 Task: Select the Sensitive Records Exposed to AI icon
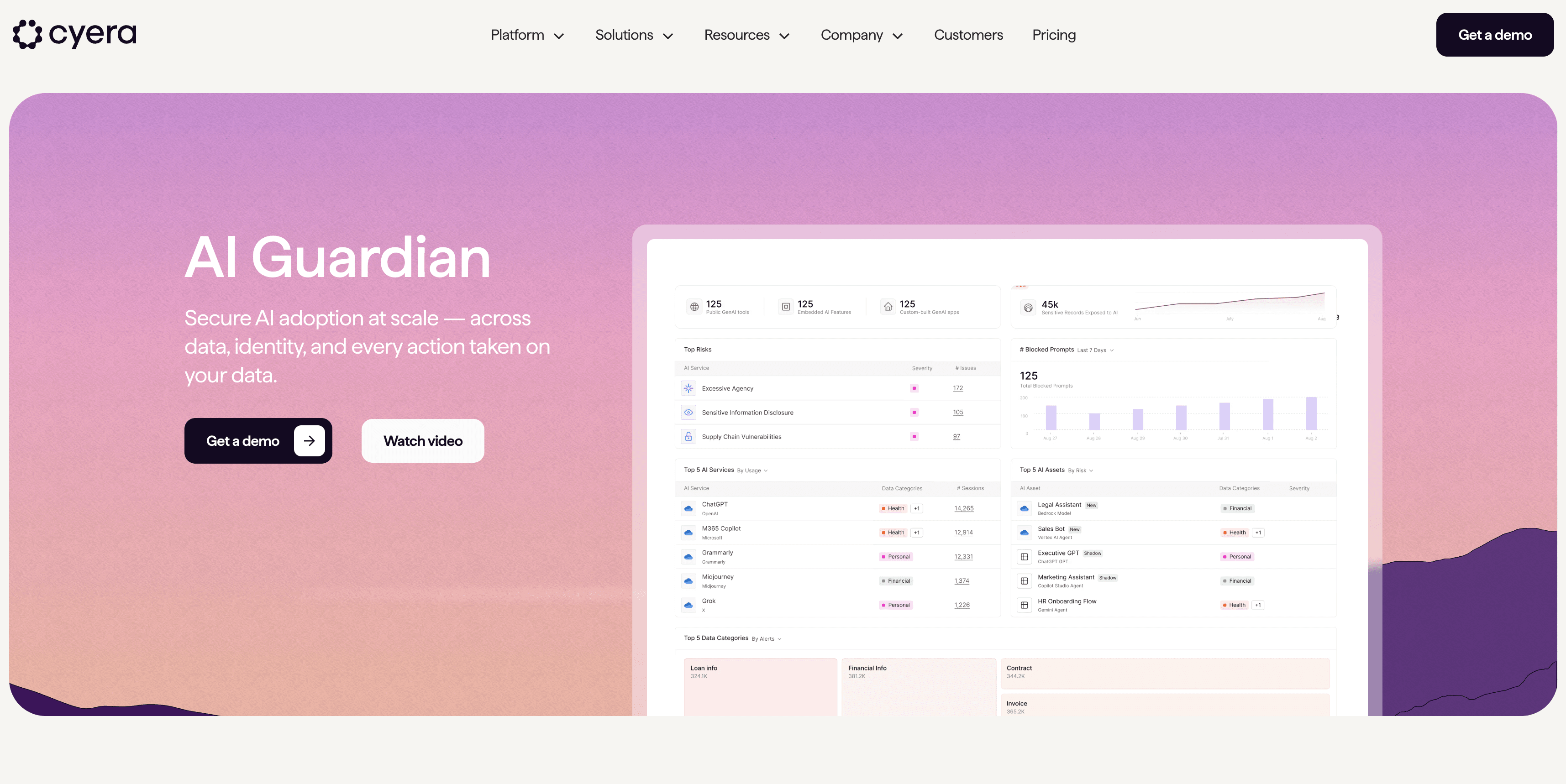(1028, 308)
